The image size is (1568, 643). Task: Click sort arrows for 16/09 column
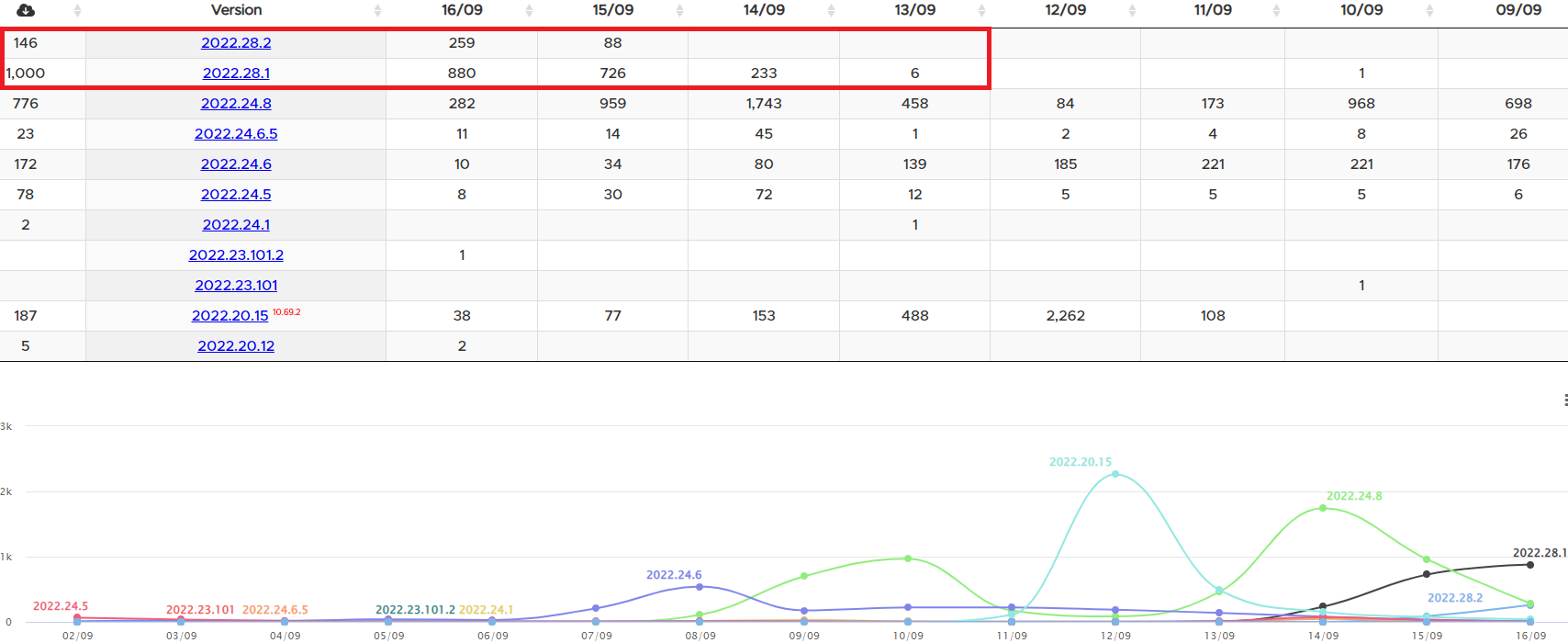(x=529, y=10)
